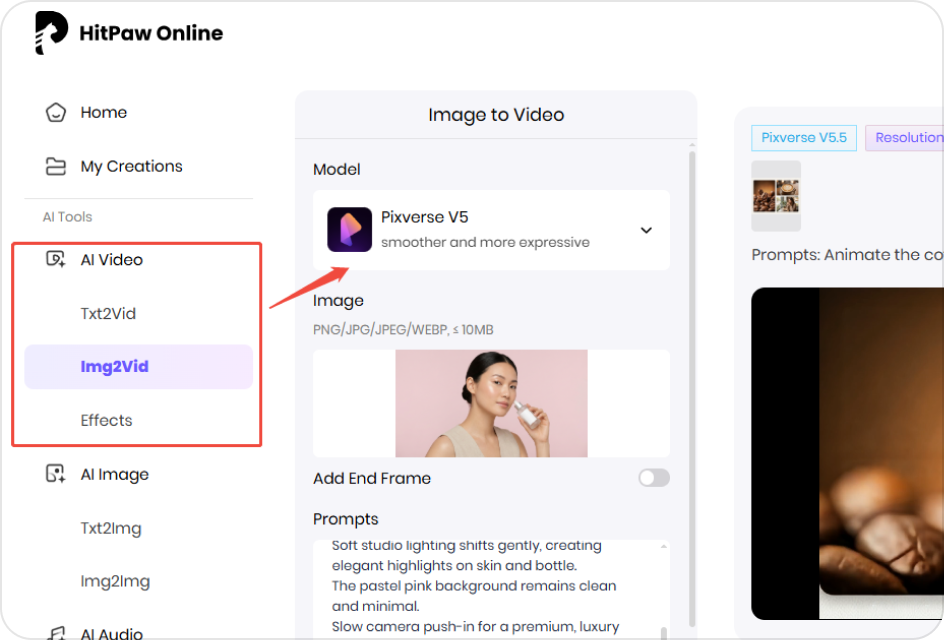Image resolution: width=944 pixels, height=640 pixels.
Task: Select the AI Image icon in sidebar
Action: tap(55, 474)
